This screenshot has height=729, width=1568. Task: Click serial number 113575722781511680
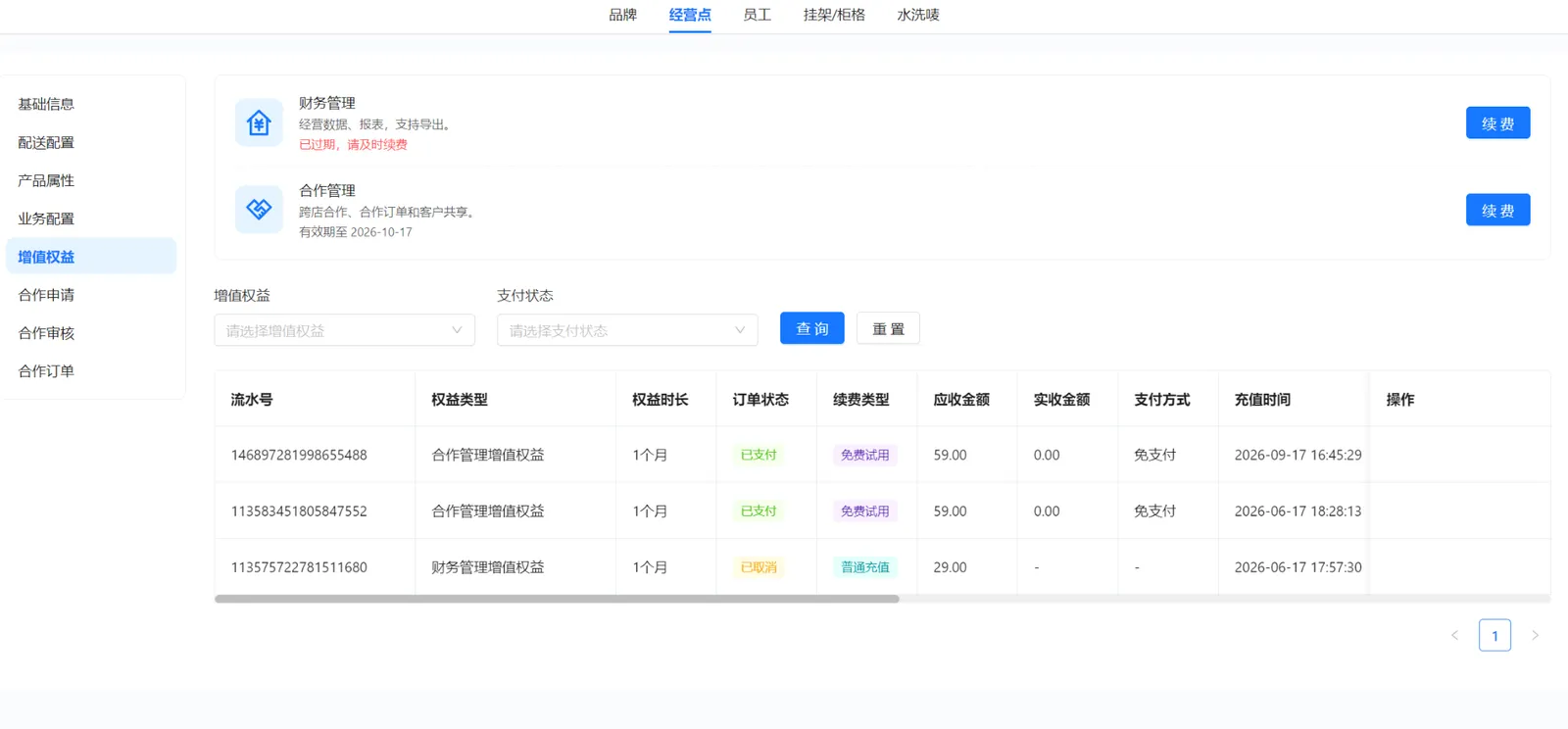click(x=299, y=567)
